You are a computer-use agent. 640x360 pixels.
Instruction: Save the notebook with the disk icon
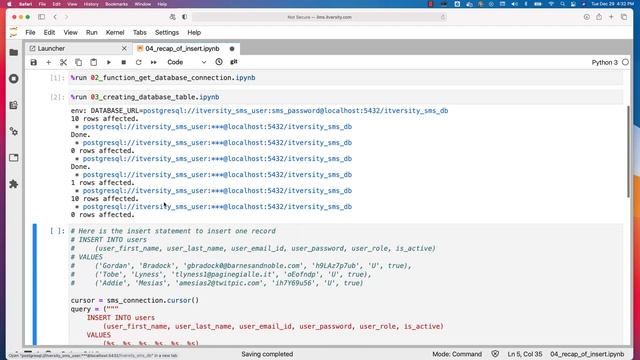click(x=33, y=62)
